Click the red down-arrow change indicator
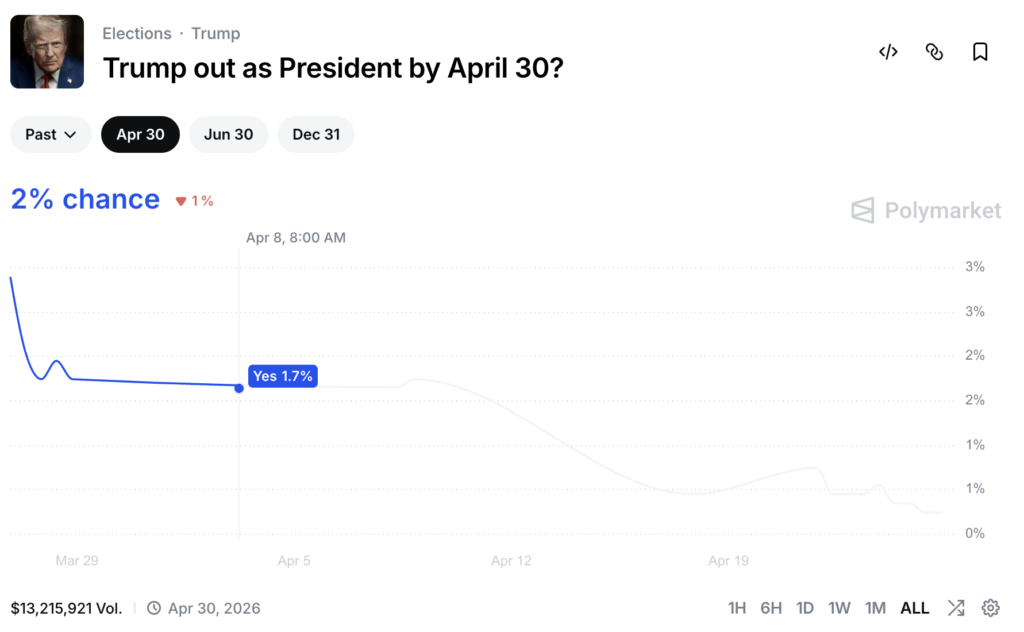 [x=181, y=201]
